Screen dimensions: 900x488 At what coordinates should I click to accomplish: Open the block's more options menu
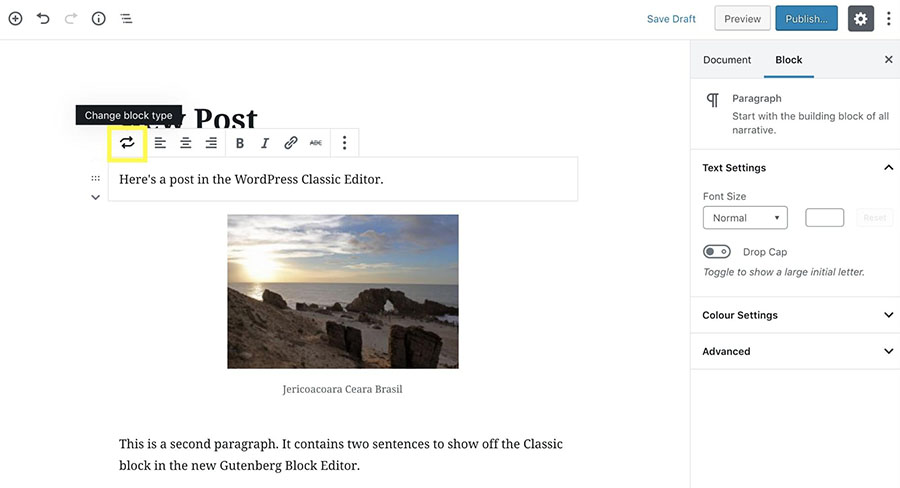pos(344,143)
